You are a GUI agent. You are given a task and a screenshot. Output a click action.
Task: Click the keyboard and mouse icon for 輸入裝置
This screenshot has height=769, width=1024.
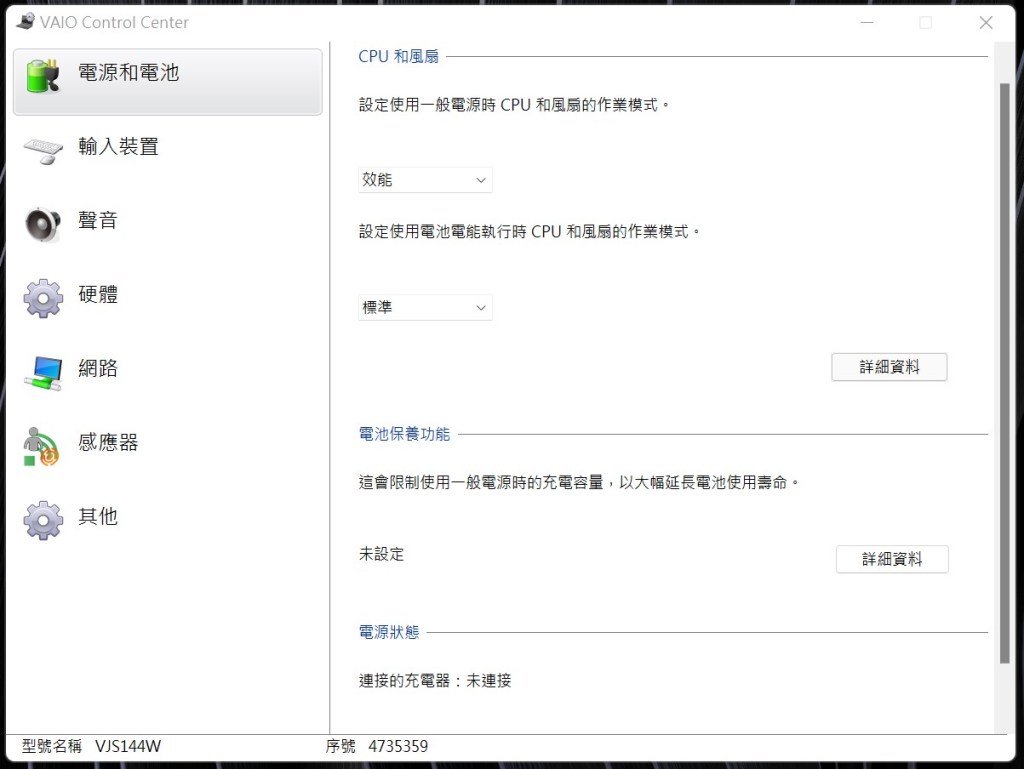pos(43,149)
